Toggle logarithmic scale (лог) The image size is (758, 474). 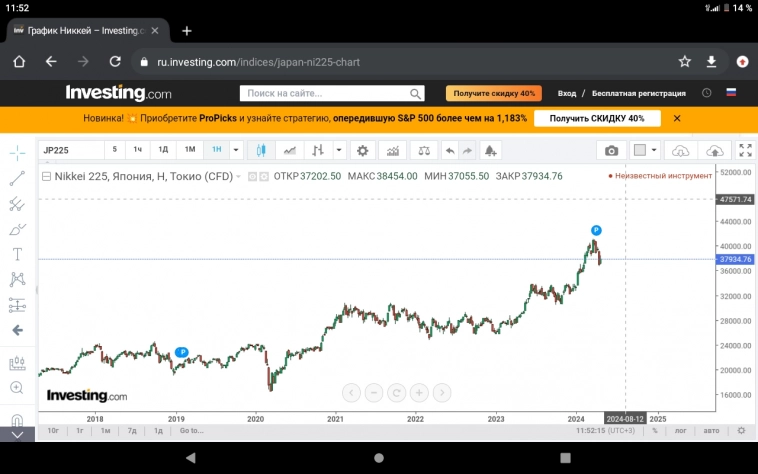(682, 431)
